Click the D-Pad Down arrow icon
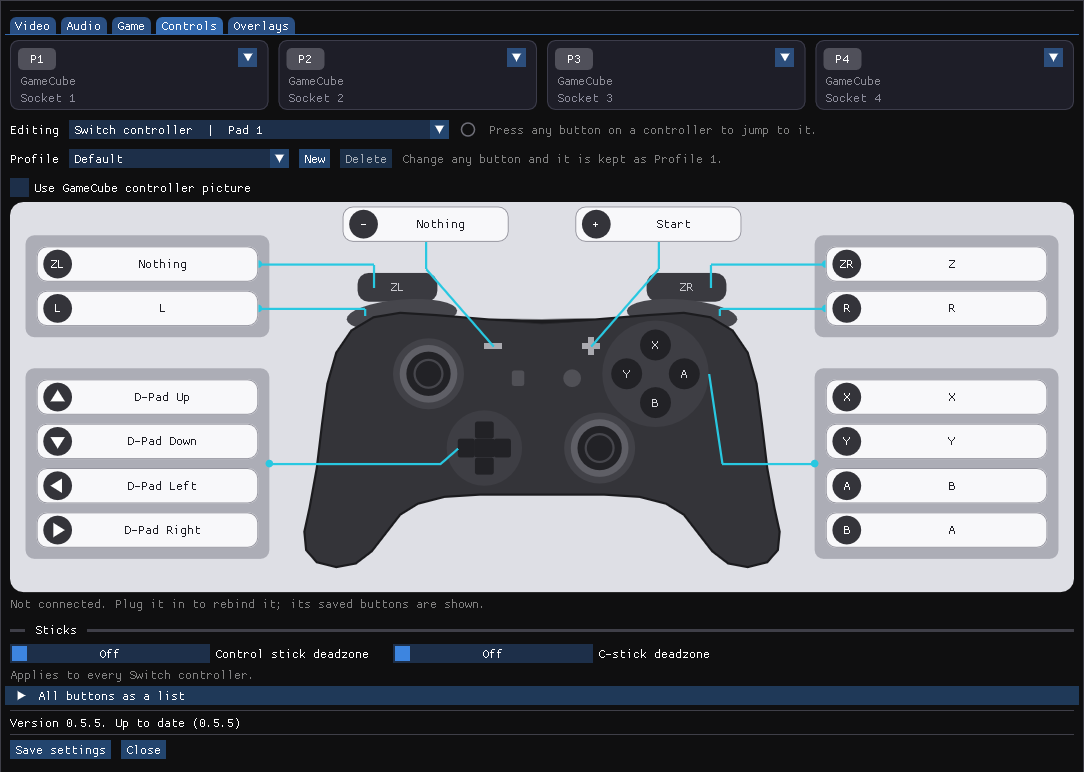Screen dimensions: 1084x772 (57, 442)
